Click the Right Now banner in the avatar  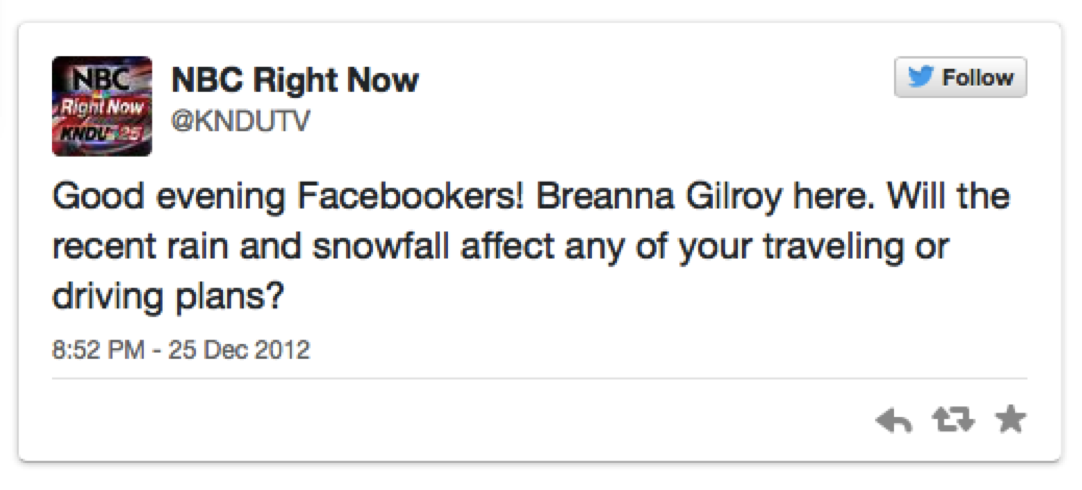coord(100,106)
